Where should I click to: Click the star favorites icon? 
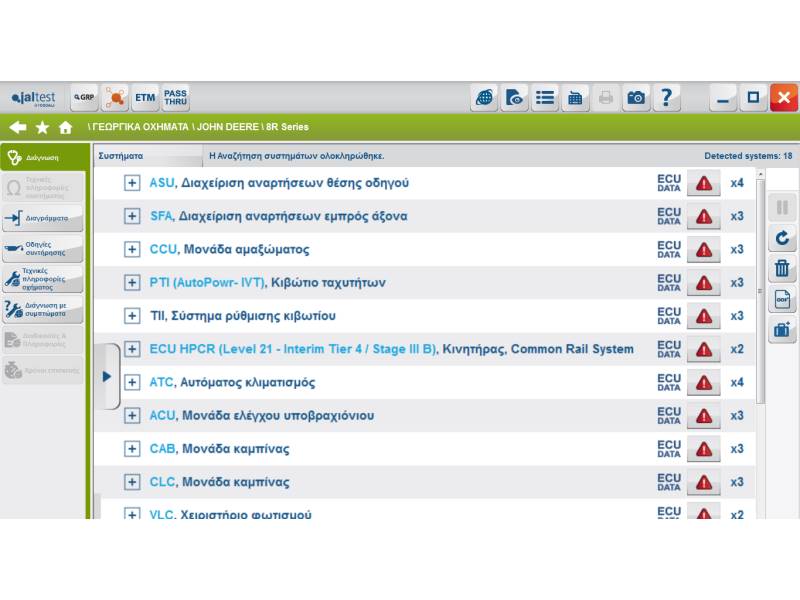pyautogui.click(x=42, y=127)
